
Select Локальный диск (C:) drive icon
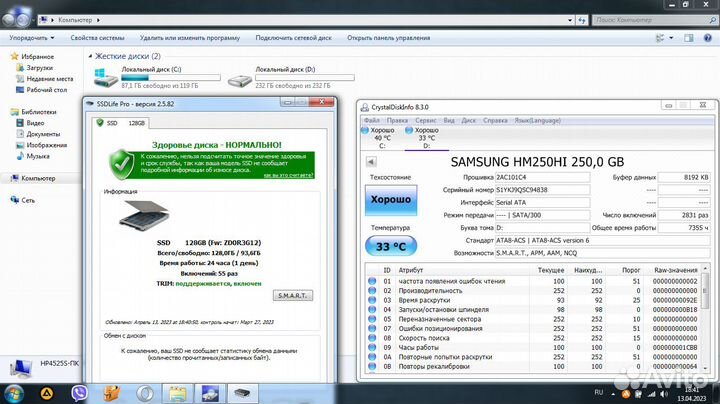coord(105,78)
